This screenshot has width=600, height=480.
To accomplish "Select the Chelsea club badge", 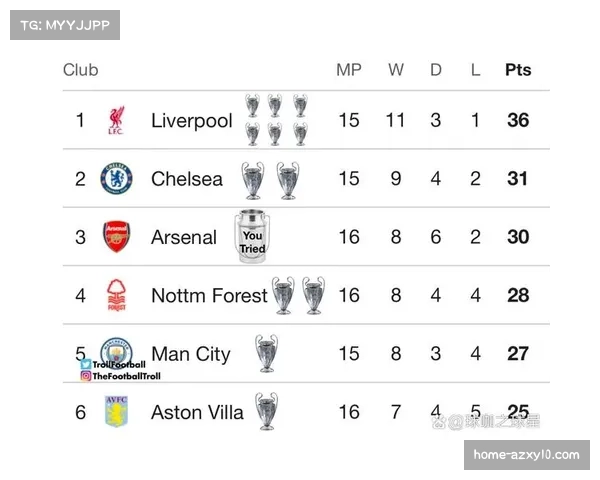I will tap(116, 179).
